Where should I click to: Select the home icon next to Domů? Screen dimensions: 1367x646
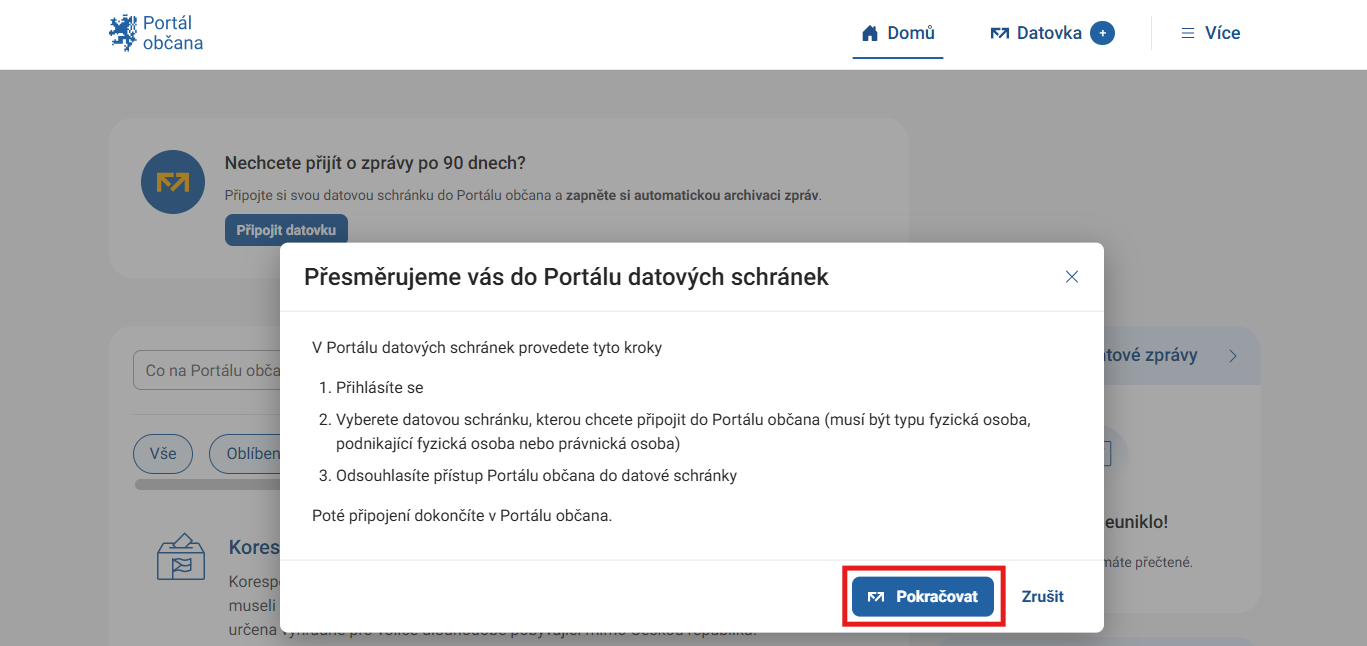click(870, 32)
